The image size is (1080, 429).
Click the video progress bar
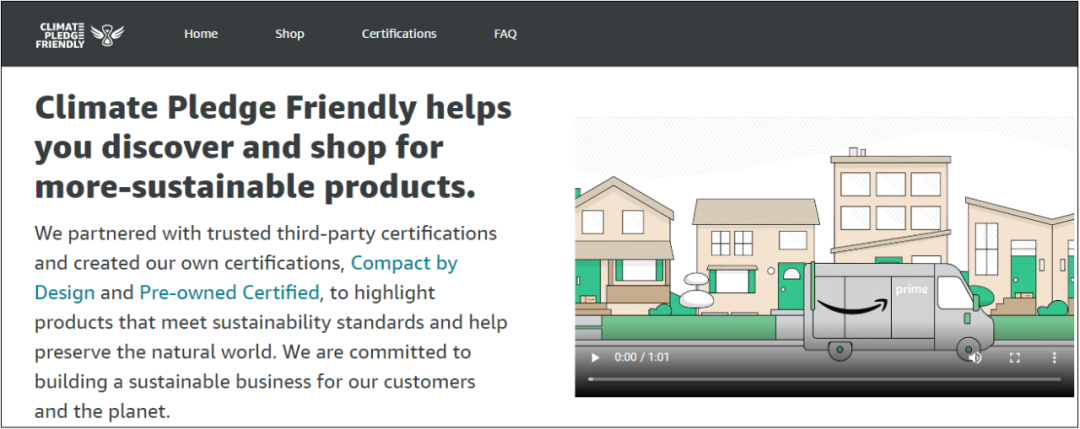point(824,379)
